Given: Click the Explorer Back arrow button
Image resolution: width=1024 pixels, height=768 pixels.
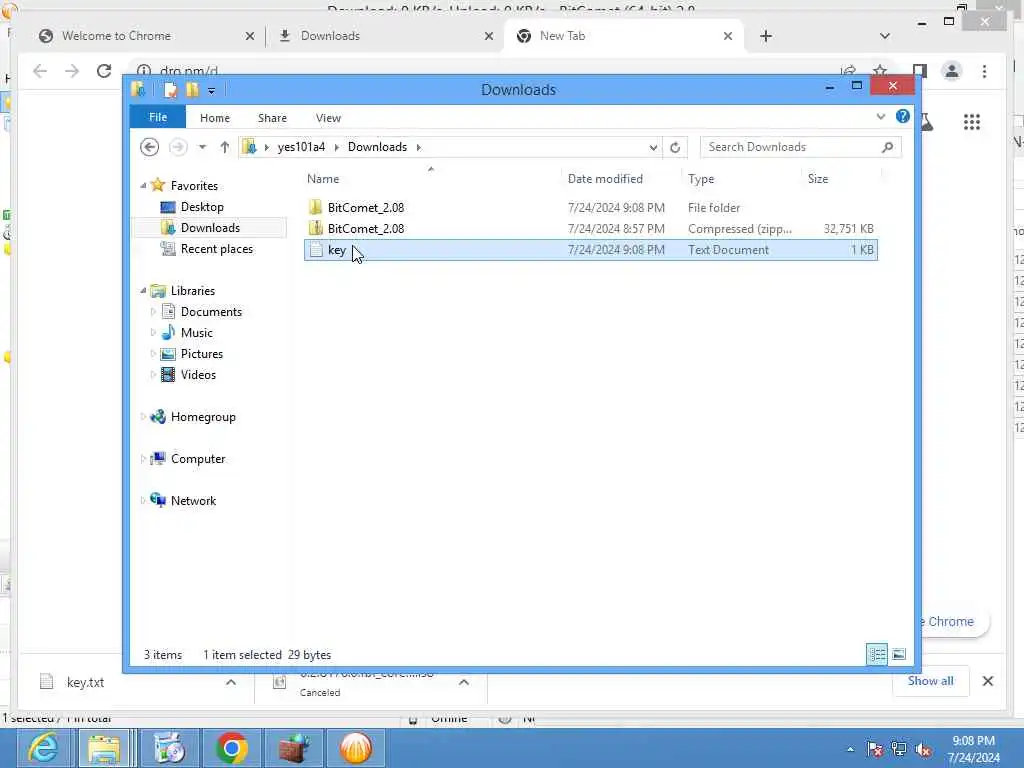Looking at the screenshot, I should [x=150, y=147].
